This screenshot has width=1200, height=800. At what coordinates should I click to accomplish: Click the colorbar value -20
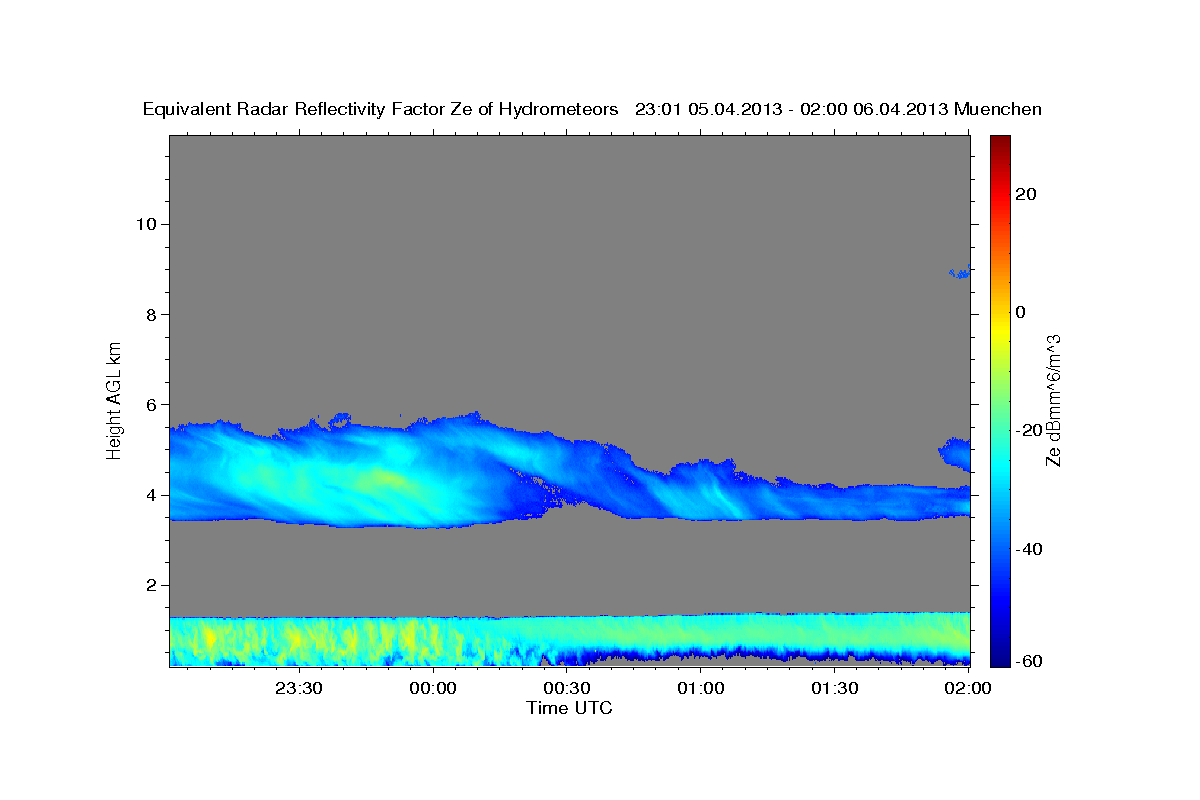(1028, 430)
